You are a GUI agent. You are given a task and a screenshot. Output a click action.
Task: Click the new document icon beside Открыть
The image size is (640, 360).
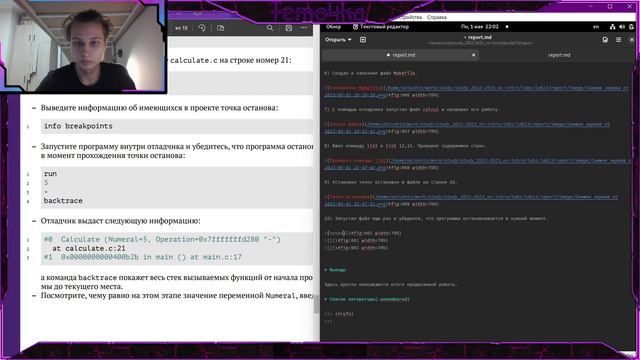tap(363, 40)
